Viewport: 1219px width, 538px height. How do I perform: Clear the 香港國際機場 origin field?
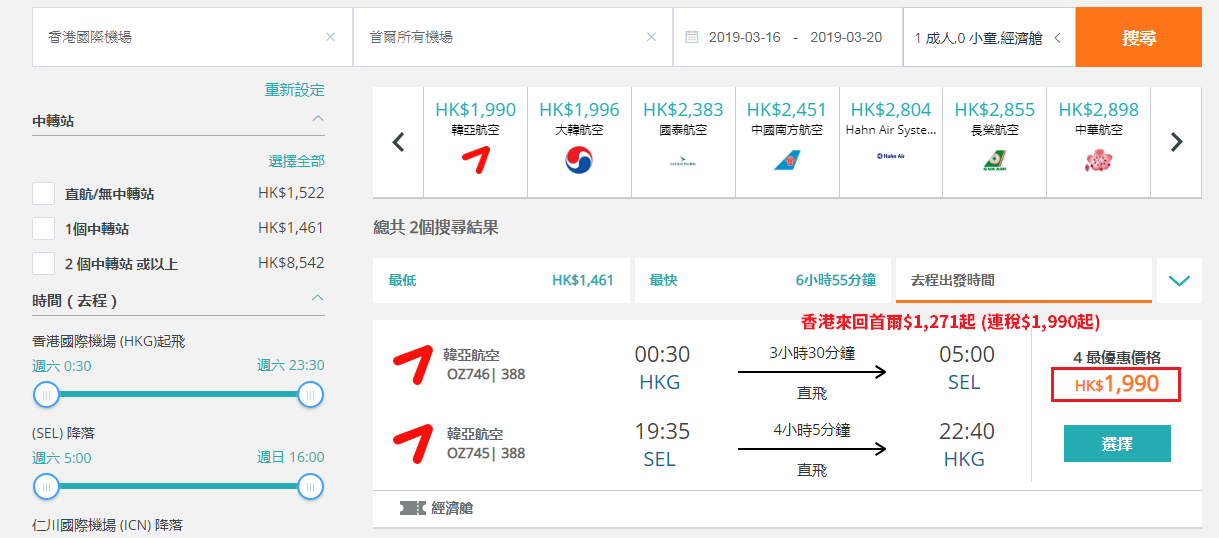coord(330,37)
